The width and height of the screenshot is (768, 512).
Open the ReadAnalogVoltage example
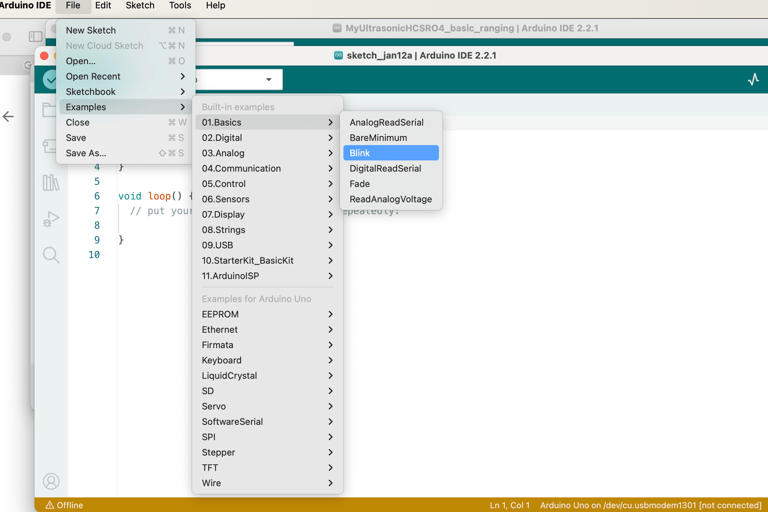[x=391, y=199]
